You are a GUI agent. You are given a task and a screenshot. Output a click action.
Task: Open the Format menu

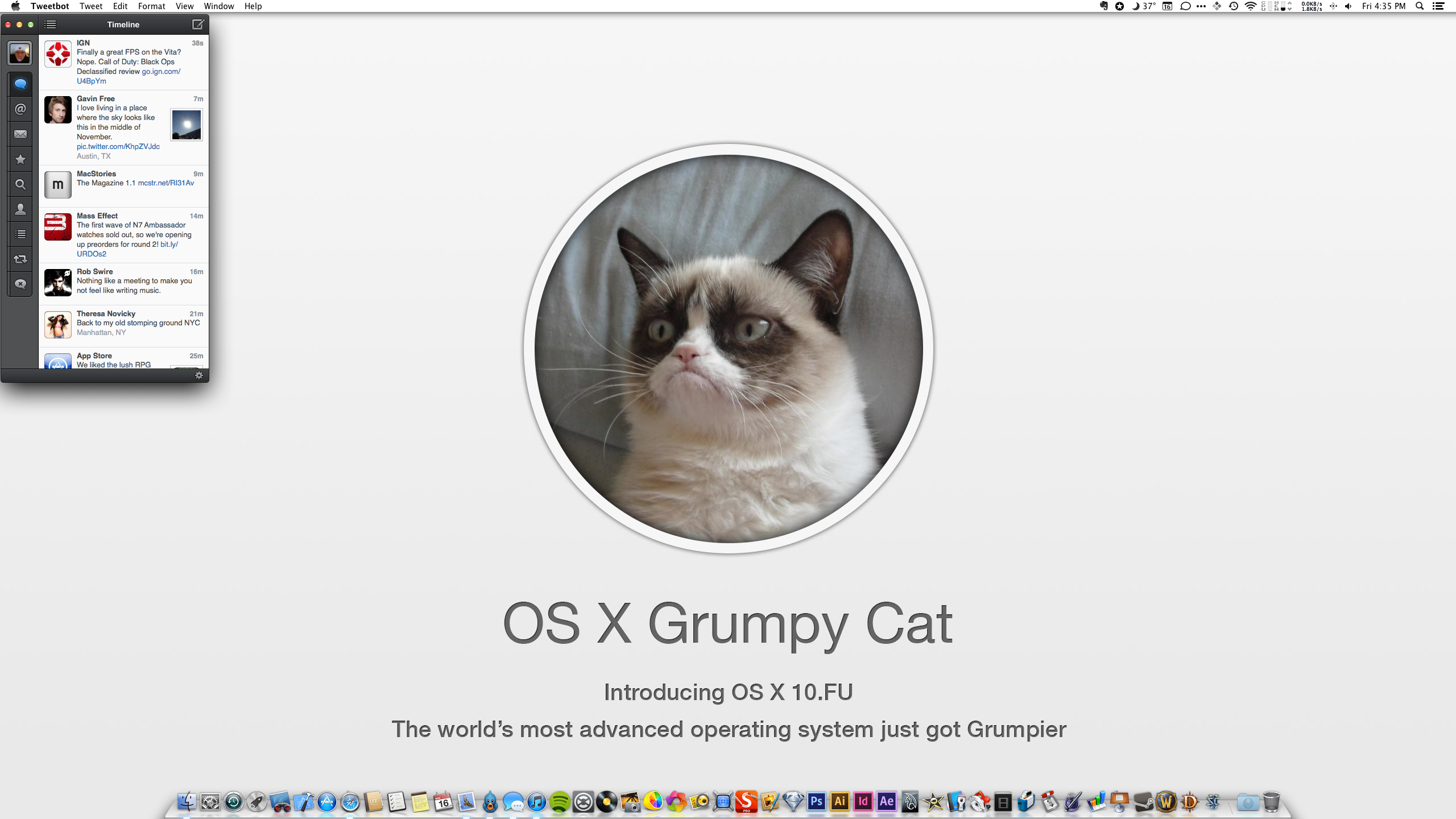tap(151, 6)
